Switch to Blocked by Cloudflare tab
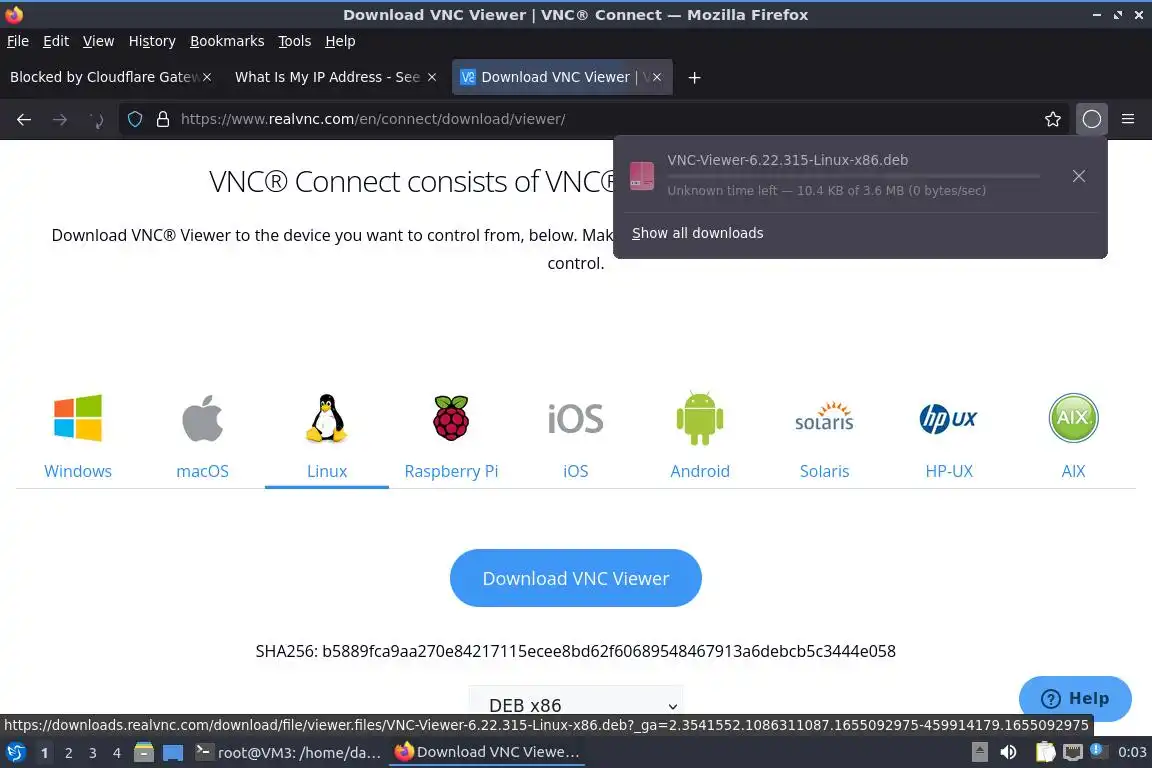 pos(104,77)
